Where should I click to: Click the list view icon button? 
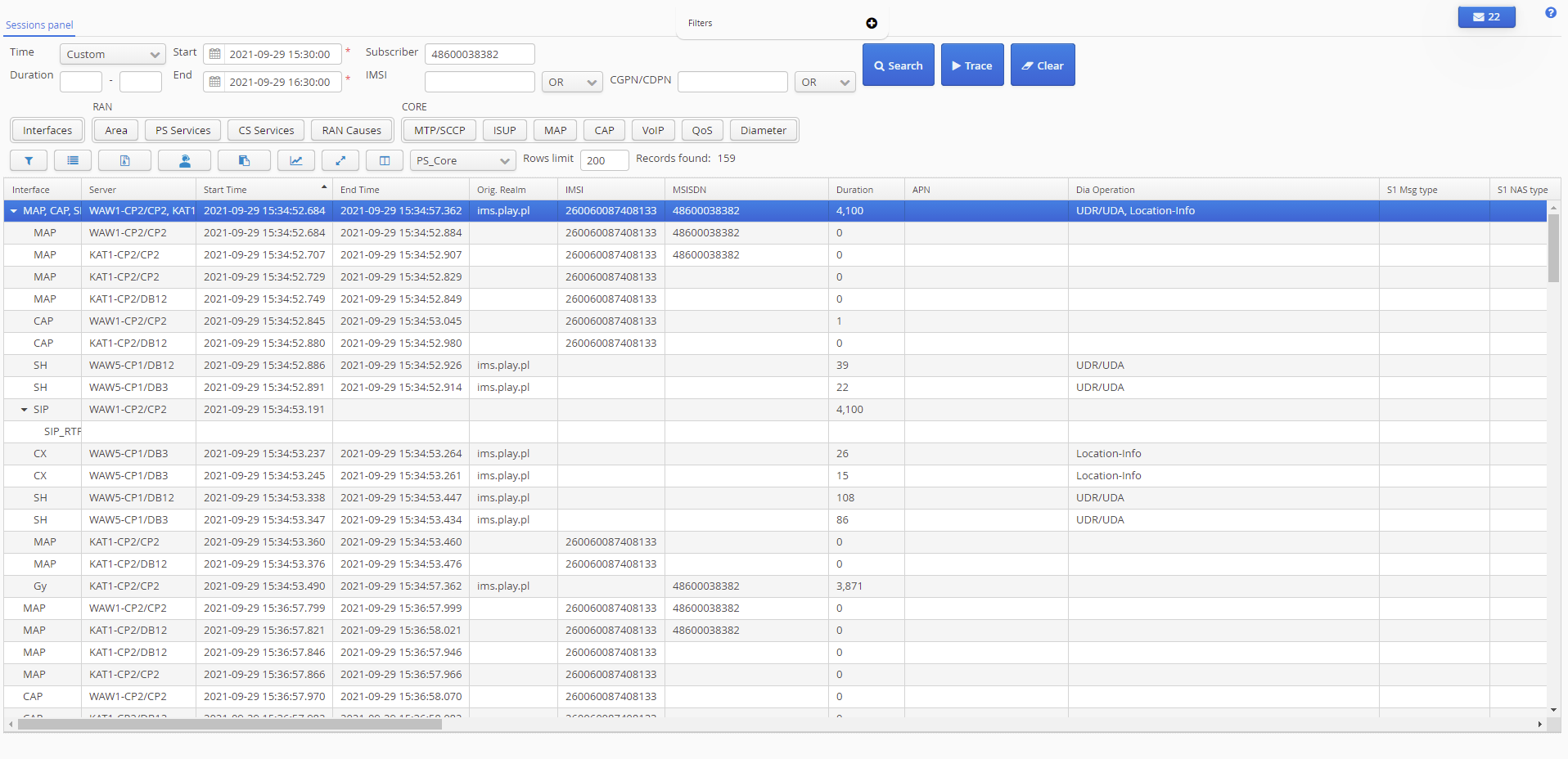tap(73, 160)
